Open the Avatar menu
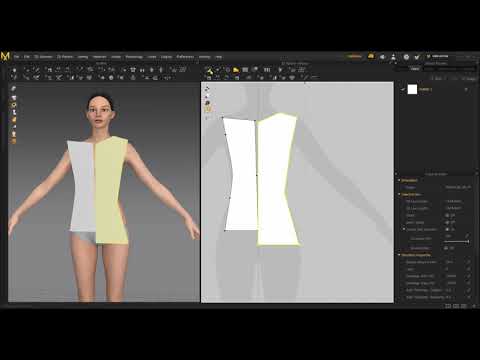The height and width of the screenshot is (360, 480). [116, 57]
